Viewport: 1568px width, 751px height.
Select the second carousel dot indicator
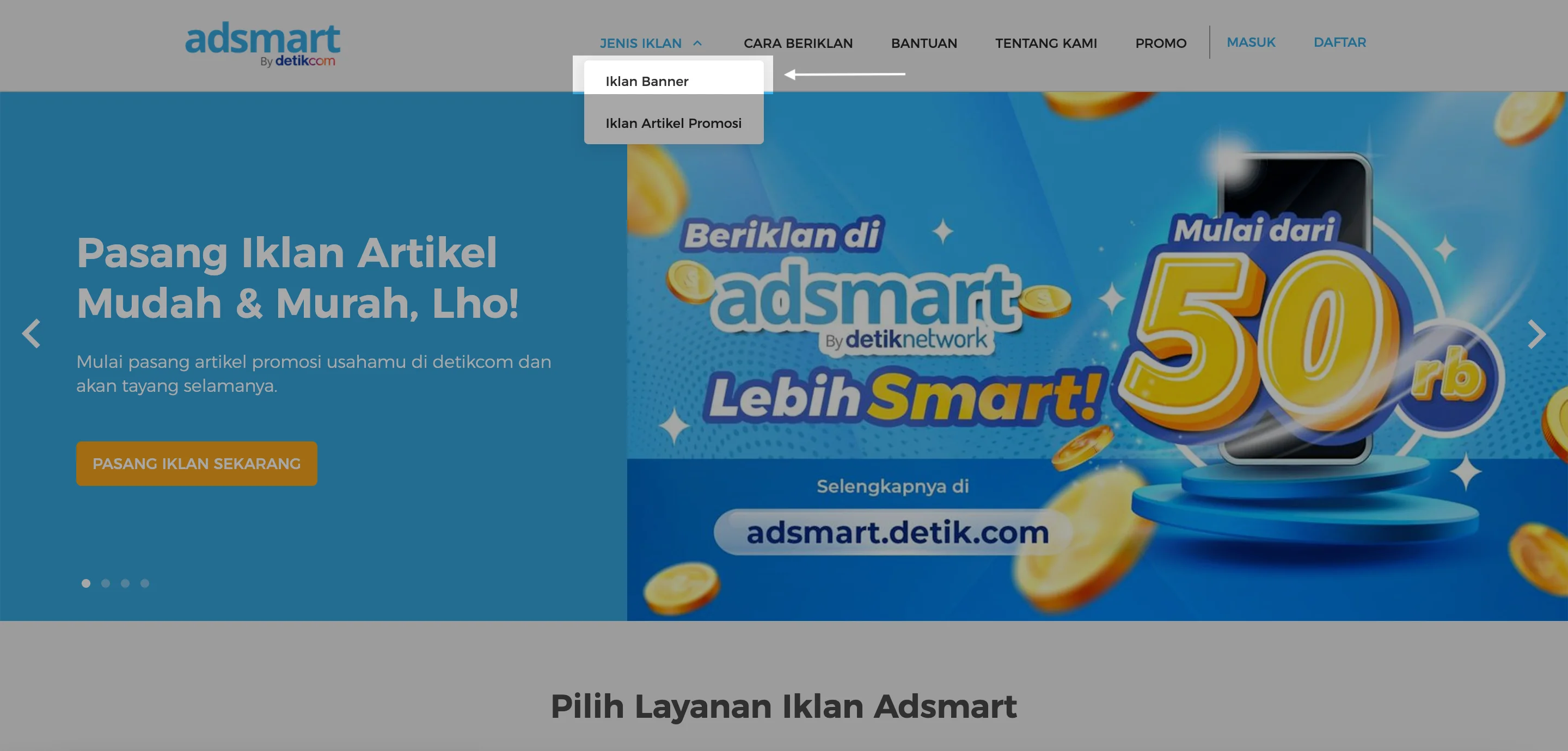pos(105,583)
